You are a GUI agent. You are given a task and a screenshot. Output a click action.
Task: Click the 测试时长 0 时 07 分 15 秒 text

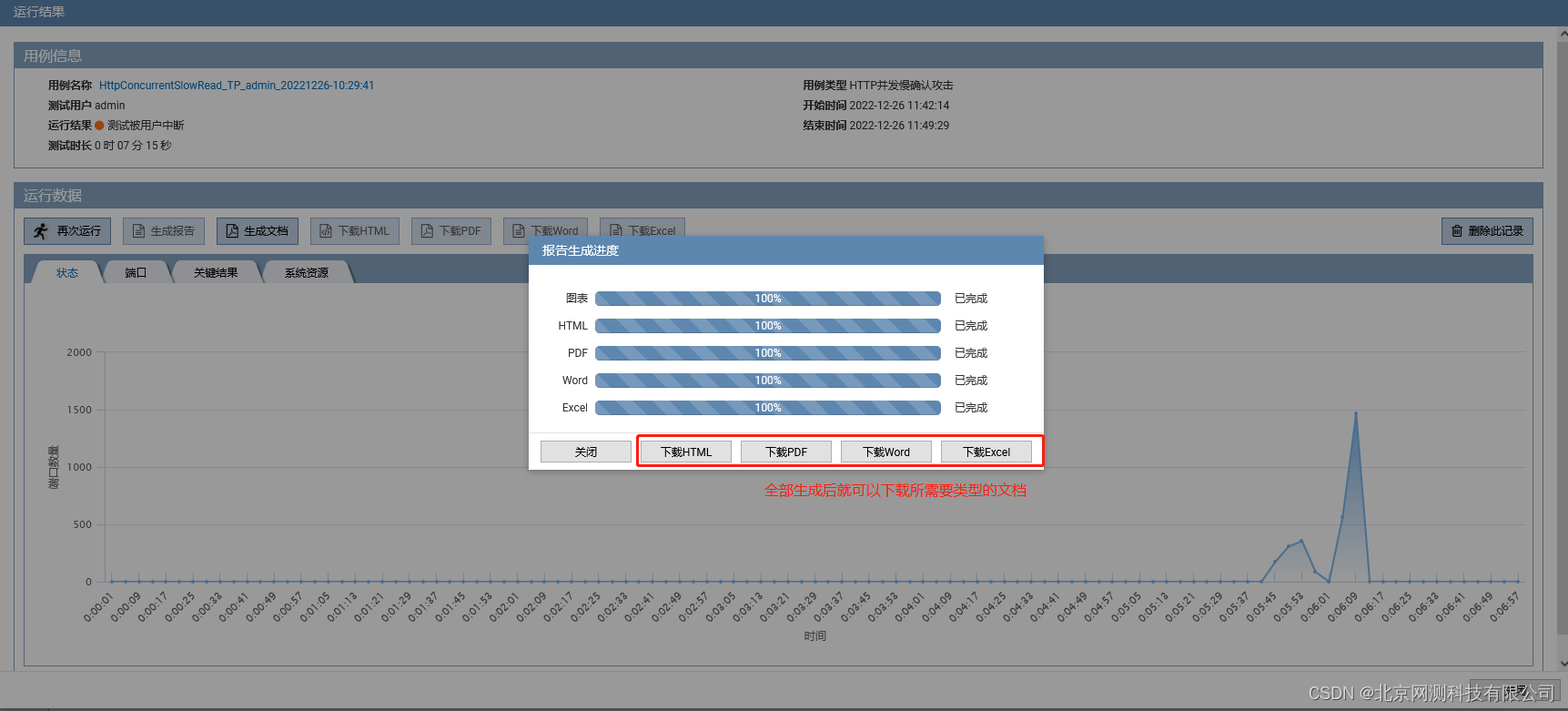pyautogui.click(x=109, y=146)
